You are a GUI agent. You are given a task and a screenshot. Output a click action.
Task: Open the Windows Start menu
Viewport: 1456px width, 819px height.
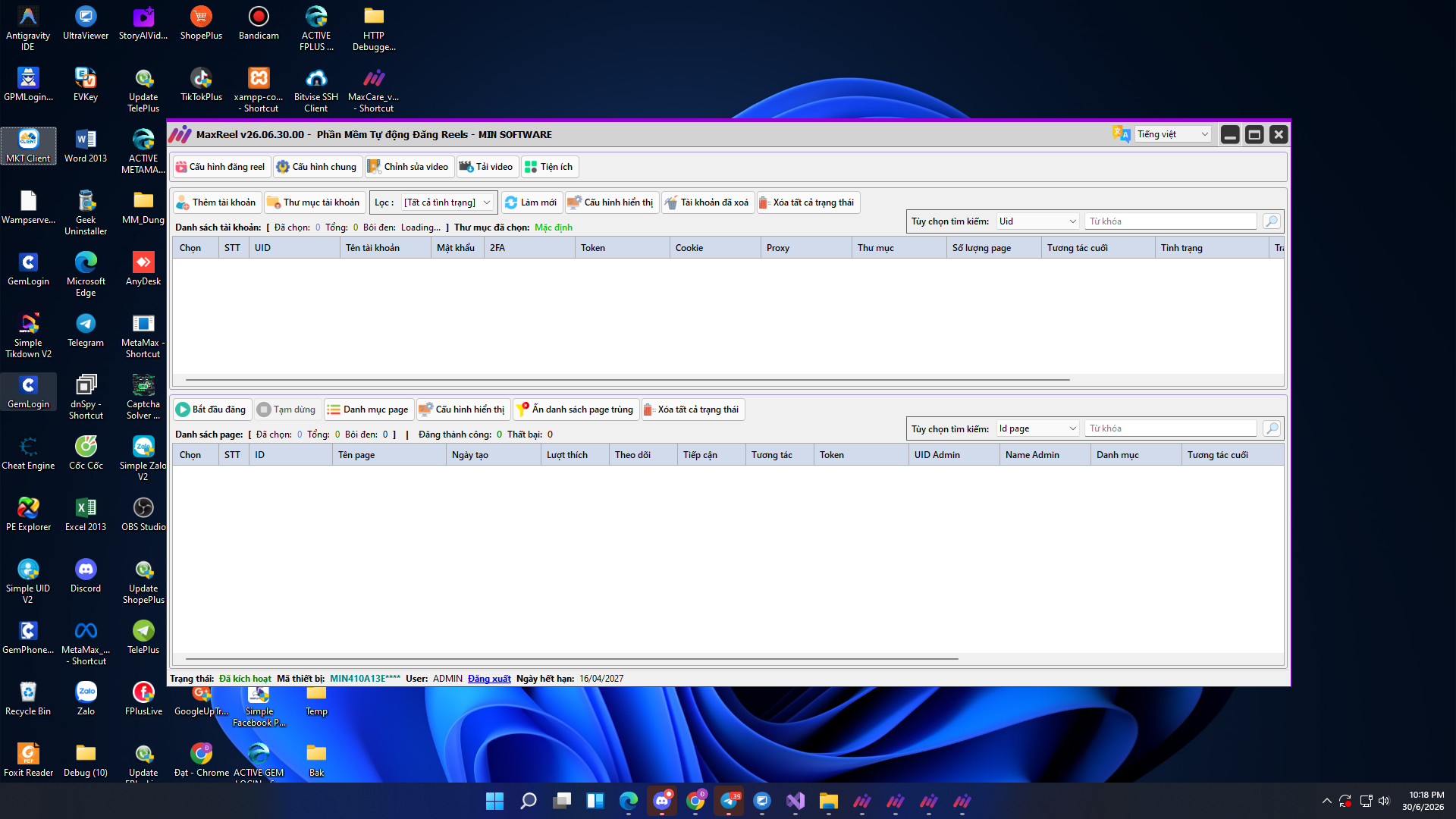point(494,801)
